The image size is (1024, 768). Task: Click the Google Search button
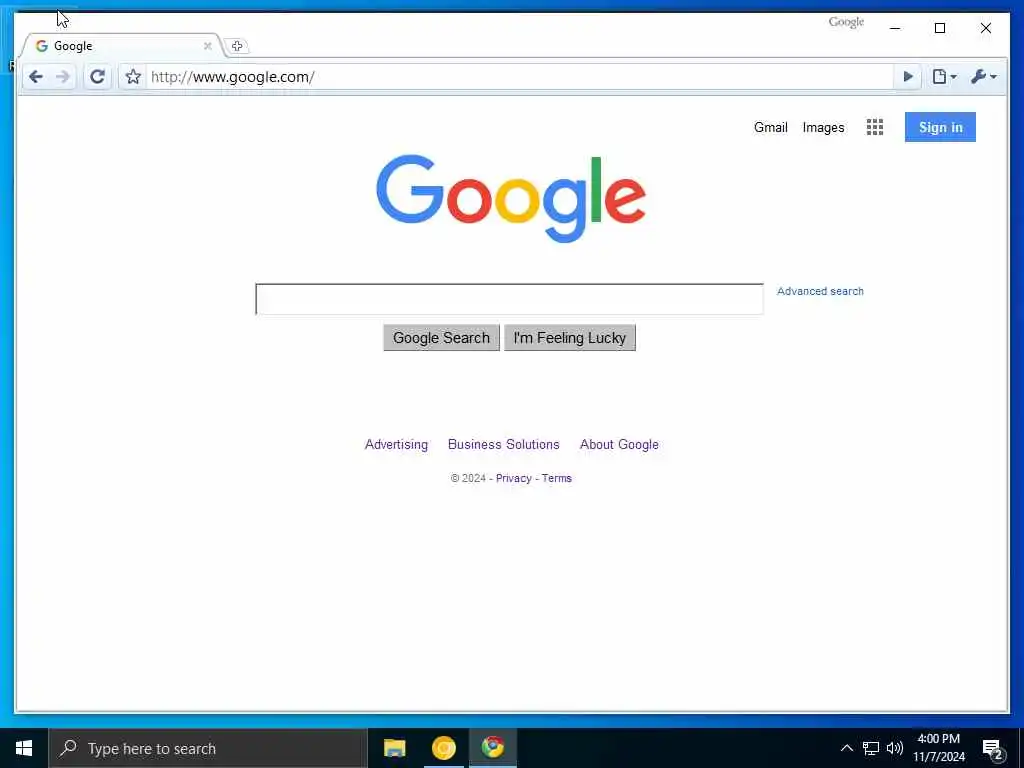click(441, 338)
